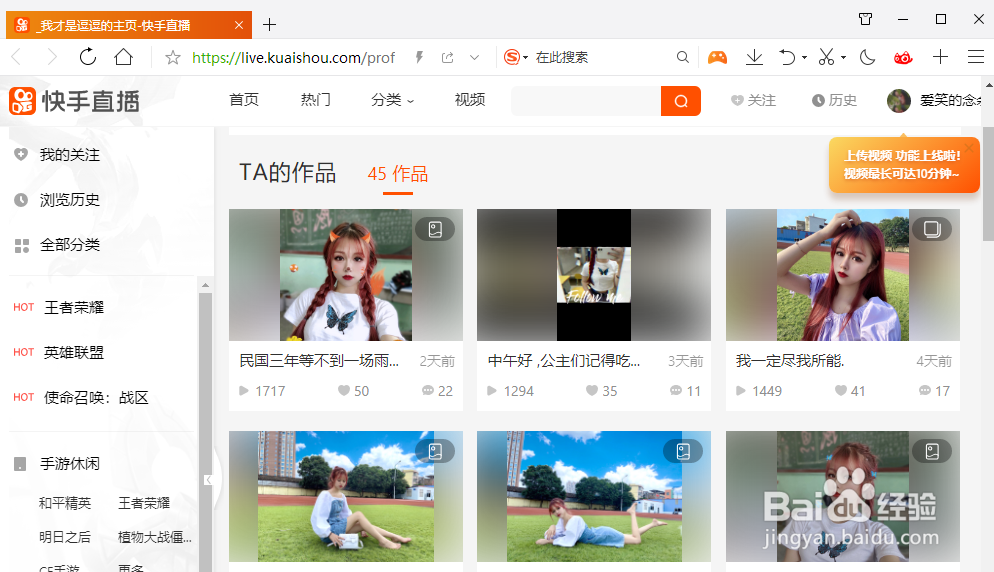Open the downloads icon
This screenshot has height=572, width=994.
[x=754, y=58]
